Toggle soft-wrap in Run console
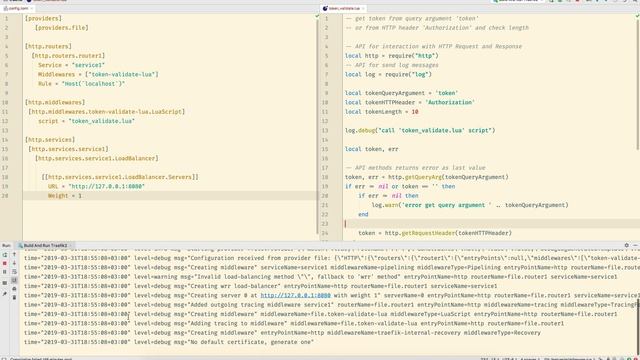 coord(14,272)
